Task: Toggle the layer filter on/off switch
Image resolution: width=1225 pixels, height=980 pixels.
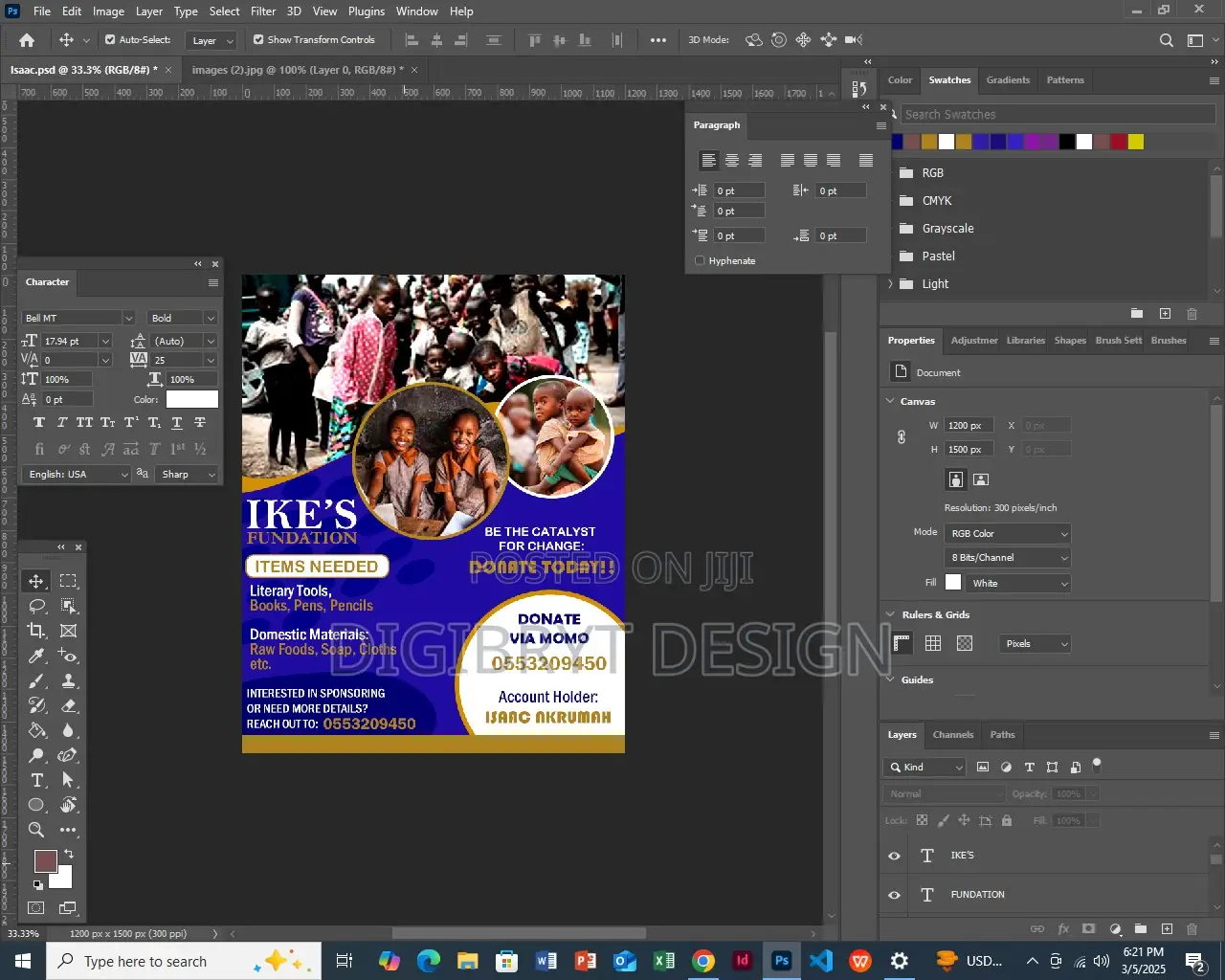Action: pos(1097,765)
